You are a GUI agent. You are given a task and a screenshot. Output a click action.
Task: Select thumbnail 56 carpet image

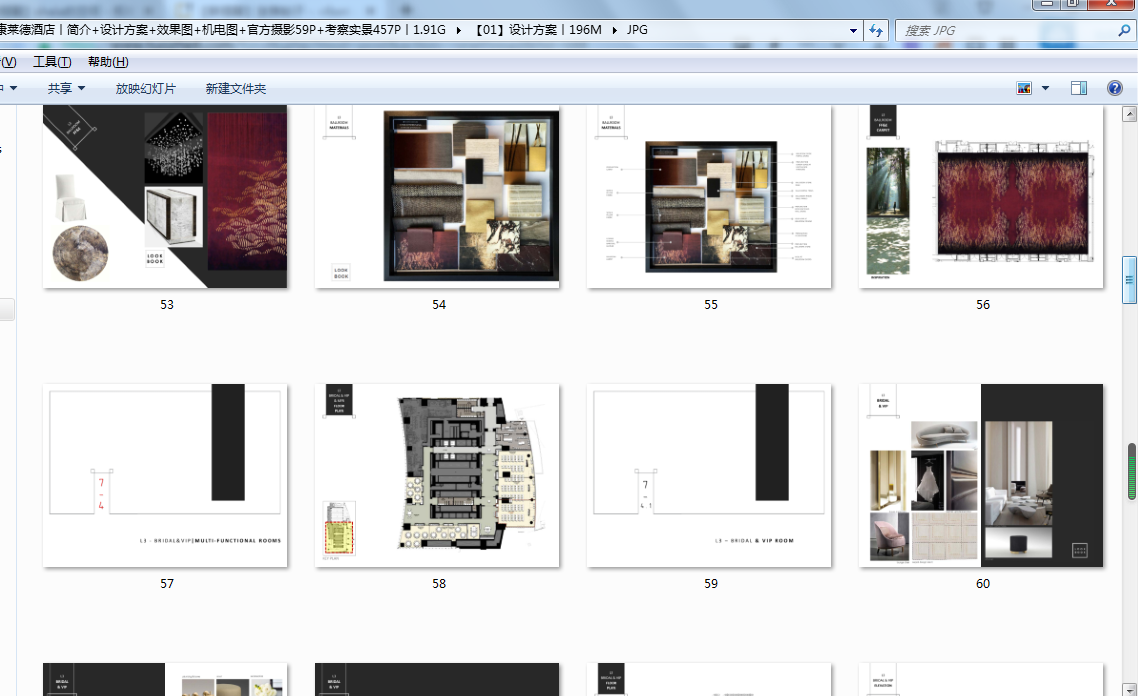981,197
